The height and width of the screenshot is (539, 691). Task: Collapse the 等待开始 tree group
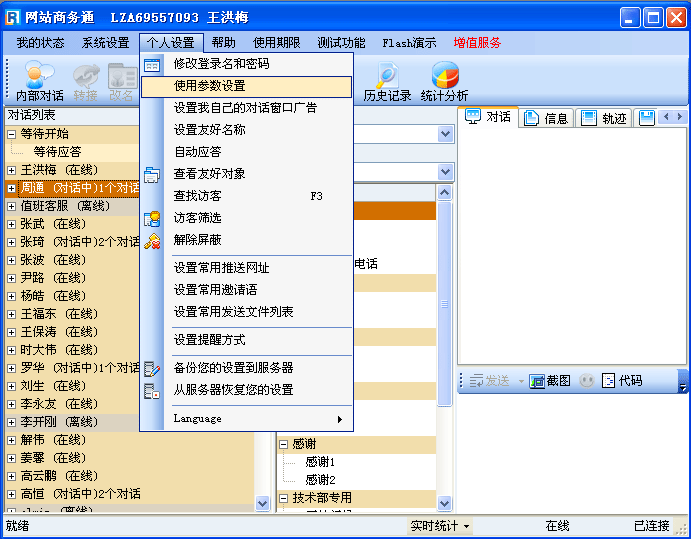(12, 134)
